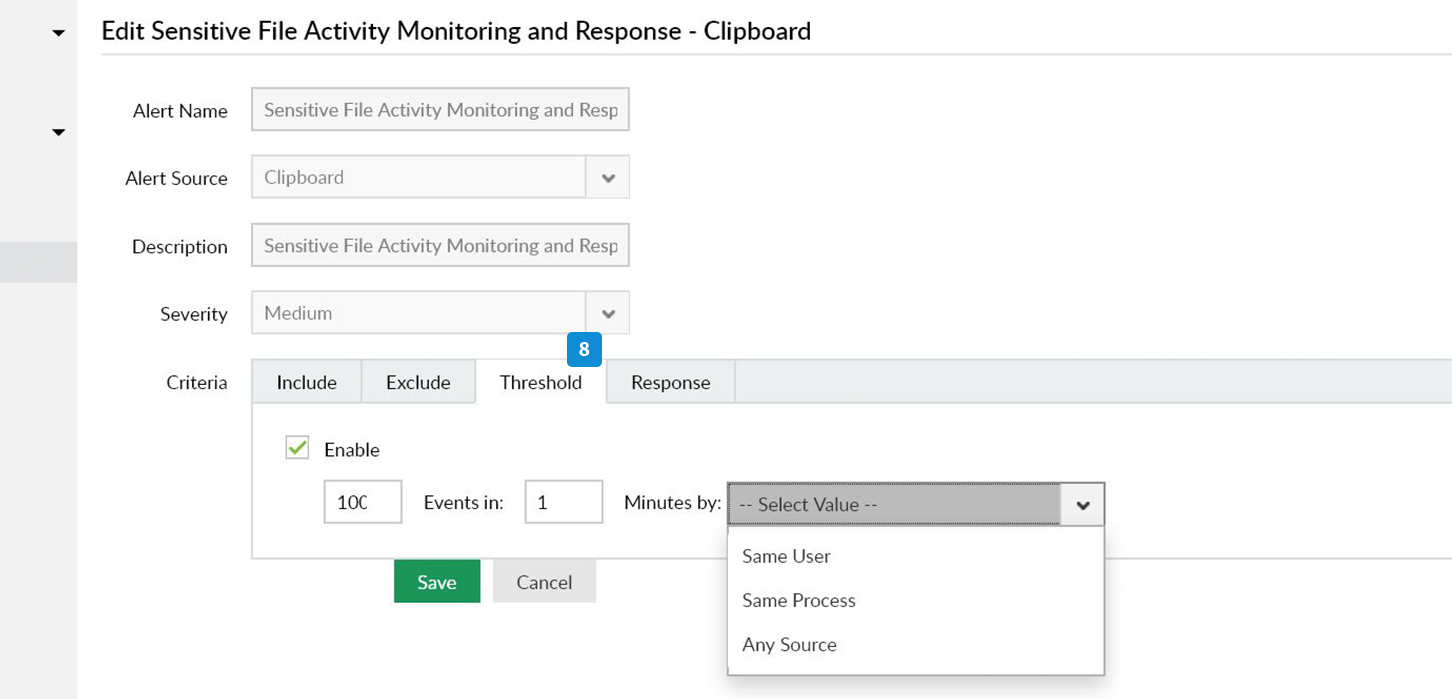
Task: Click the blue number 8 badge
Action: click(x=584, y=349)
